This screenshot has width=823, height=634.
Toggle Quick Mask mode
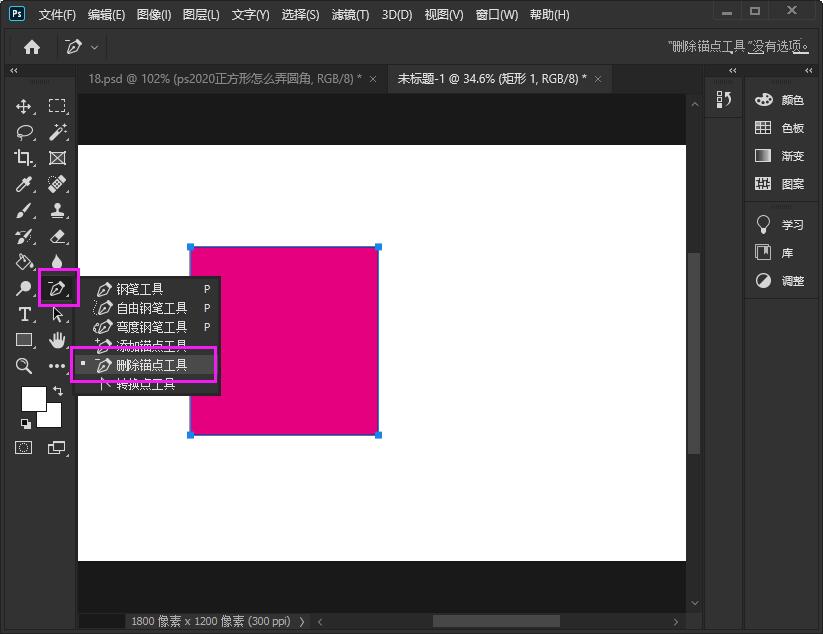pyautogui.click(x=24, y=448)
